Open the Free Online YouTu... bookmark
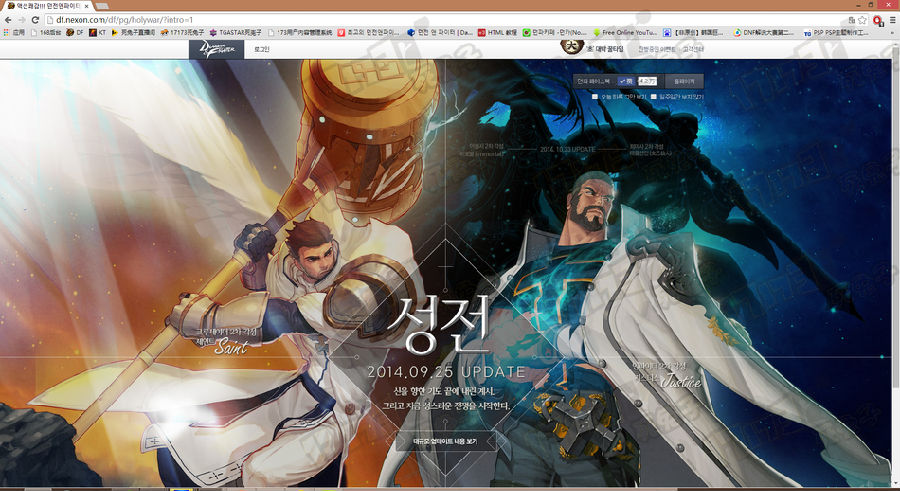The image size is (900, 491). 625,33
